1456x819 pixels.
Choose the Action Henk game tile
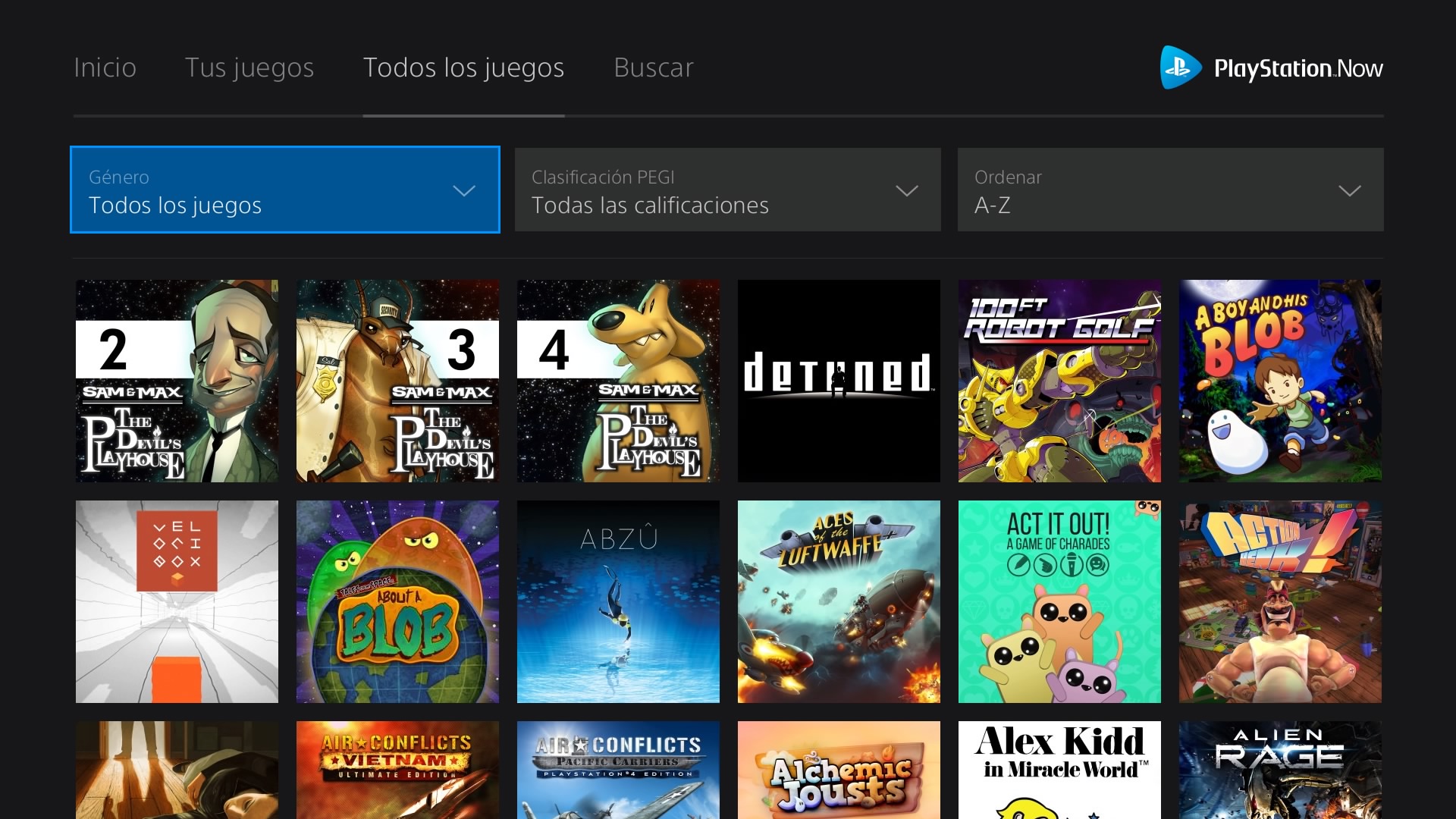[x=1280, y=601]
